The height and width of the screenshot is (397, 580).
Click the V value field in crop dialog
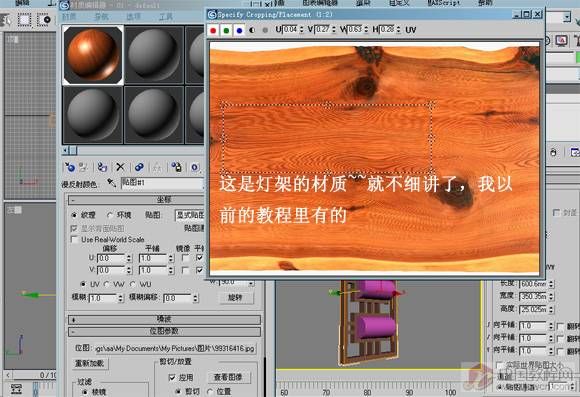[322, 29]
